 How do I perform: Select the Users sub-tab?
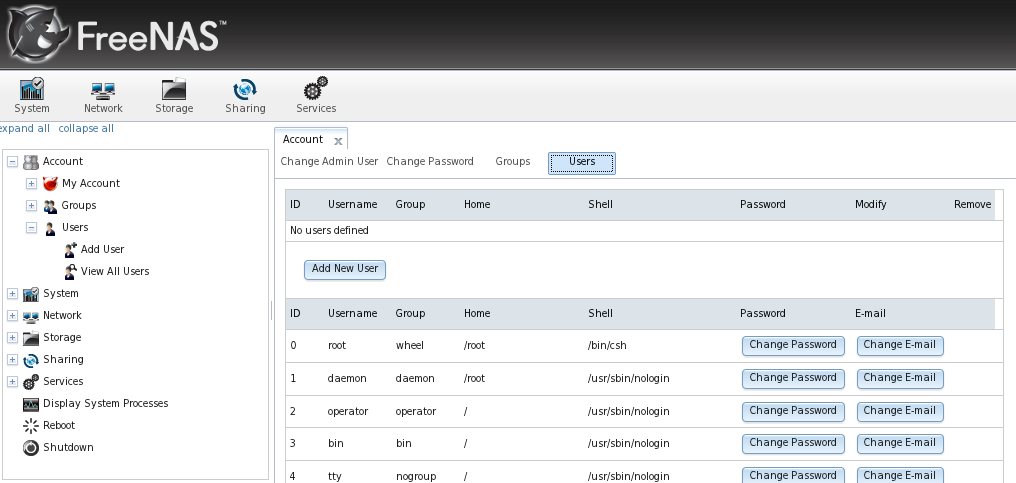pyautogui.click(x=582, y=163)
